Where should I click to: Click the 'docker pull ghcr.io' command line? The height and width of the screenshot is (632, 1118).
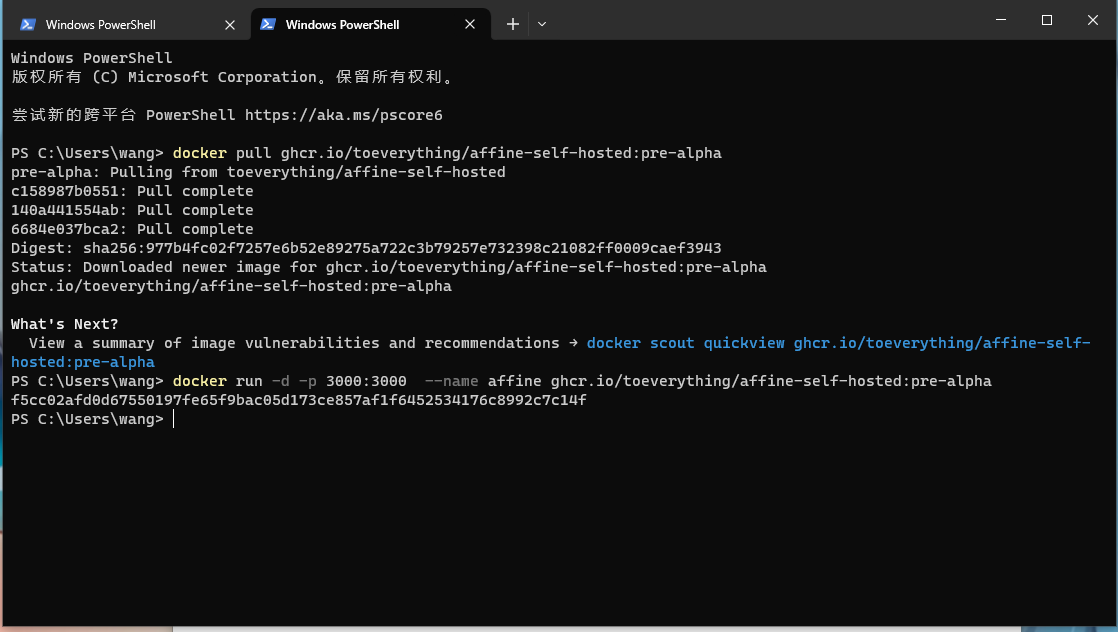(x=366, y=153)
